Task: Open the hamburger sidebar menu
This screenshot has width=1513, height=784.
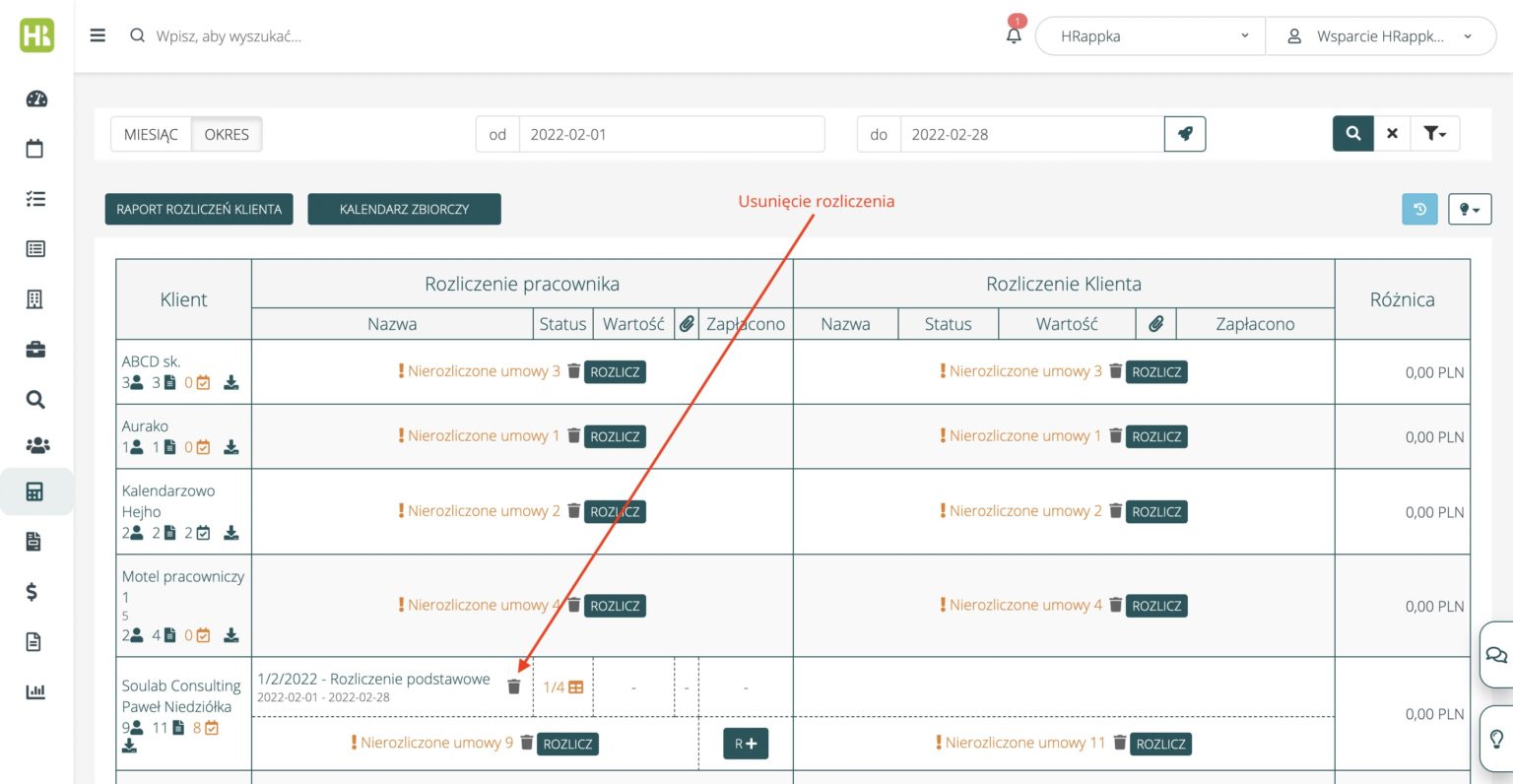Action: (98, 35)
